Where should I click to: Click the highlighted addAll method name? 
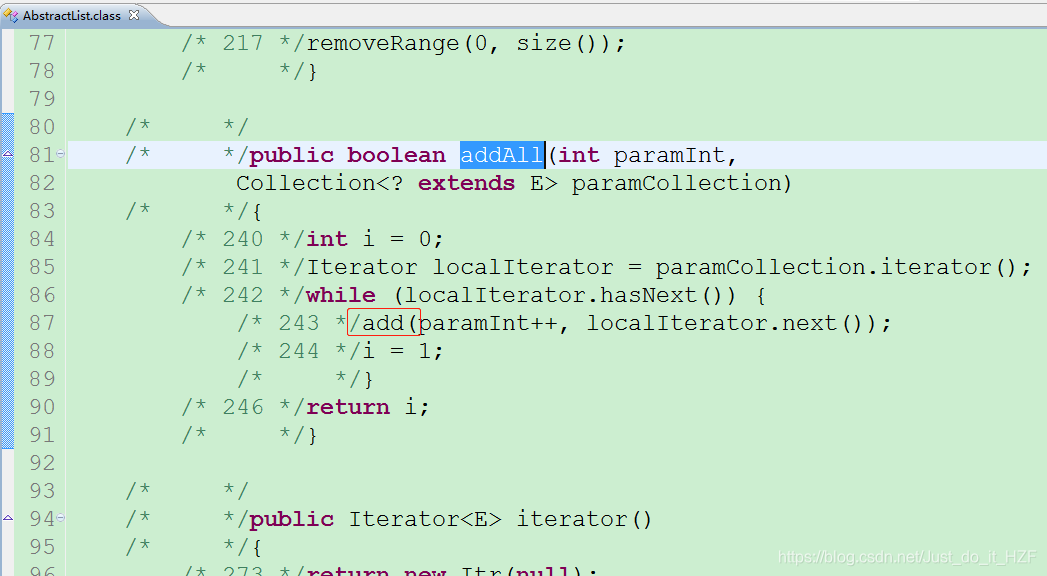tap(502, 155)
